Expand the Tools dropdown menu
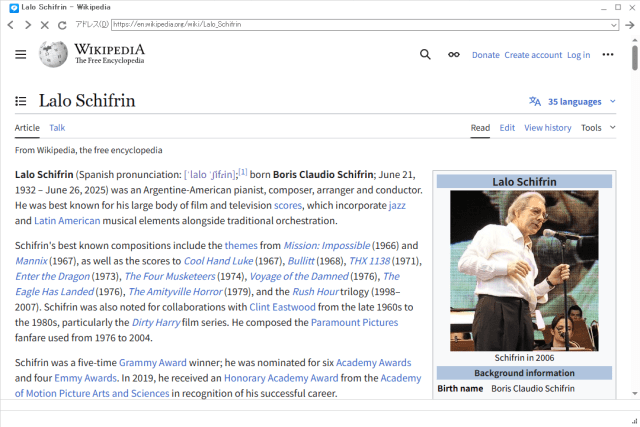Viewport: 640px width, 427px height. pyautogui.click(x=598, y=128)
